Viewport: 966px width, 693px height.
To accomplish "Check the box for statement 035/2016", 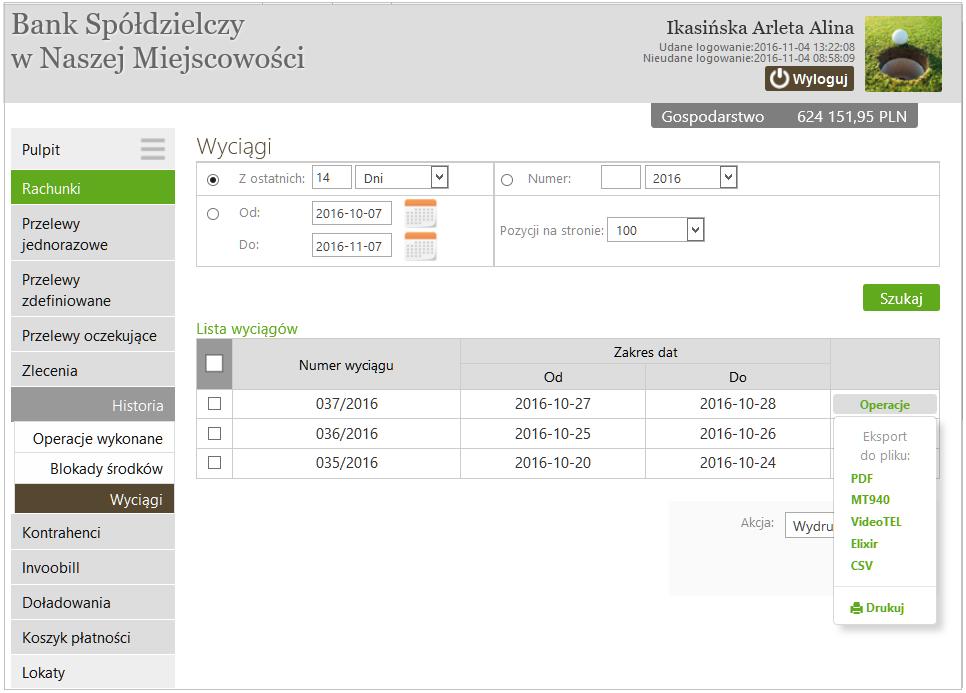I will pyautogui.click(x=214, y=462).
